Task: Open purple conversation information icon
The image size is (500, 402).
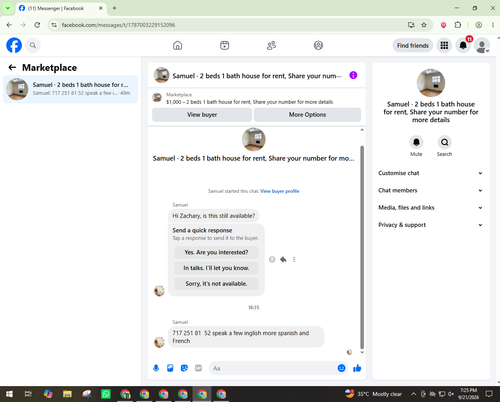Action: tap(353, 75)
